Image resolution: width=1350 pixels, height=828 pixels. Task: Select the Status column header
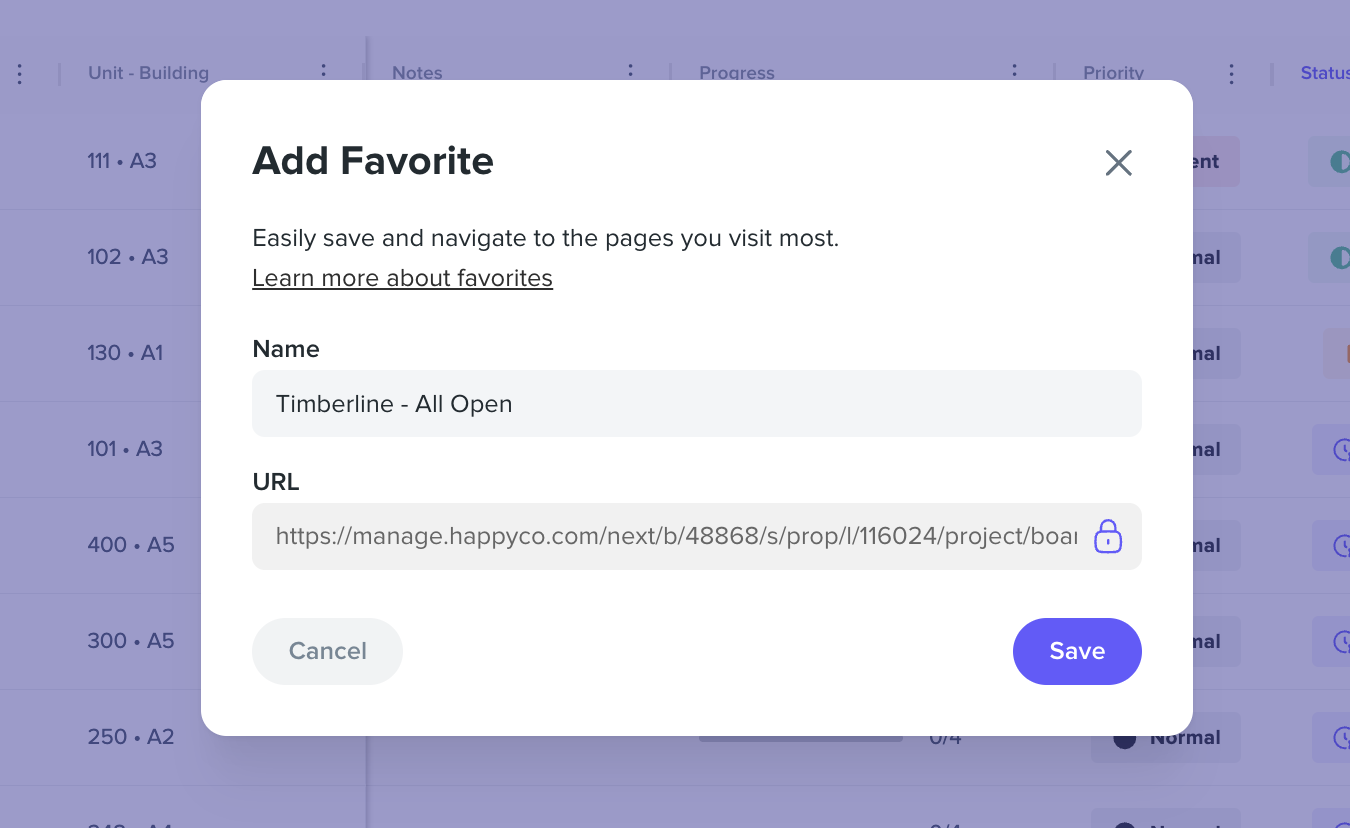(1325, 73)
